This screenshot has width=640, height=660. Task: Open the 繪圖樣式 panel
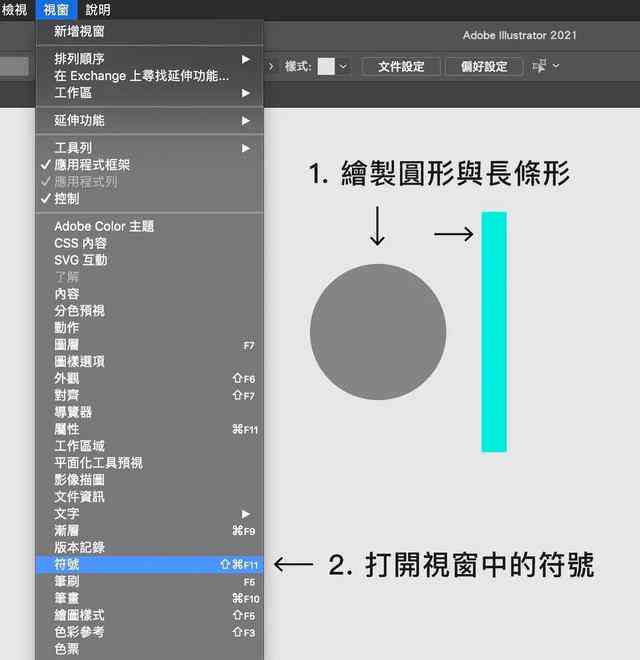tap(149, 615)
